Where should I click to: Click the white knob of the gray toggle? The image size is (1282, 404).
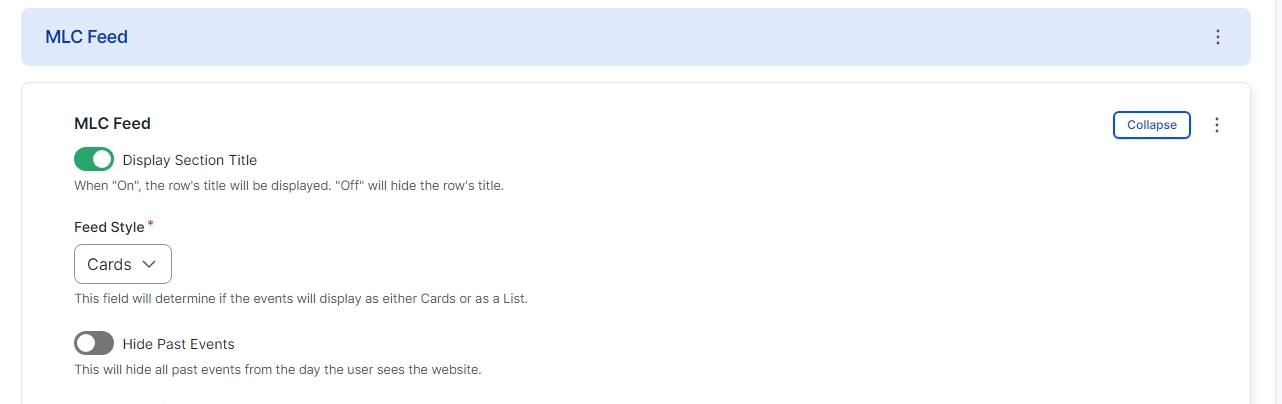pyautogui.click(x=87, y=344)
